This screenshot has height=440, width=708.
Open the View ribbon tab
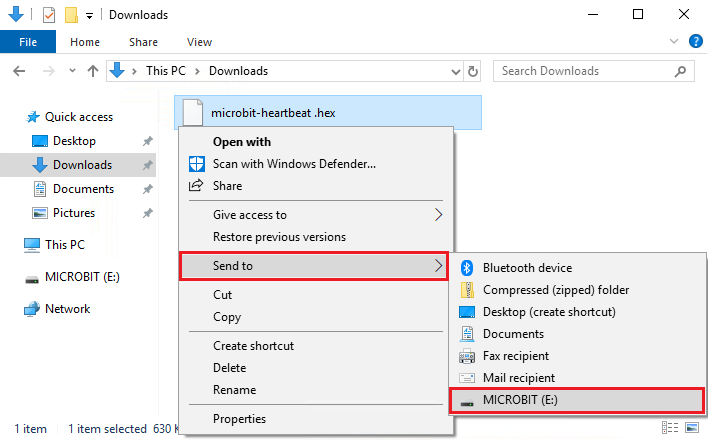[199, 42]
